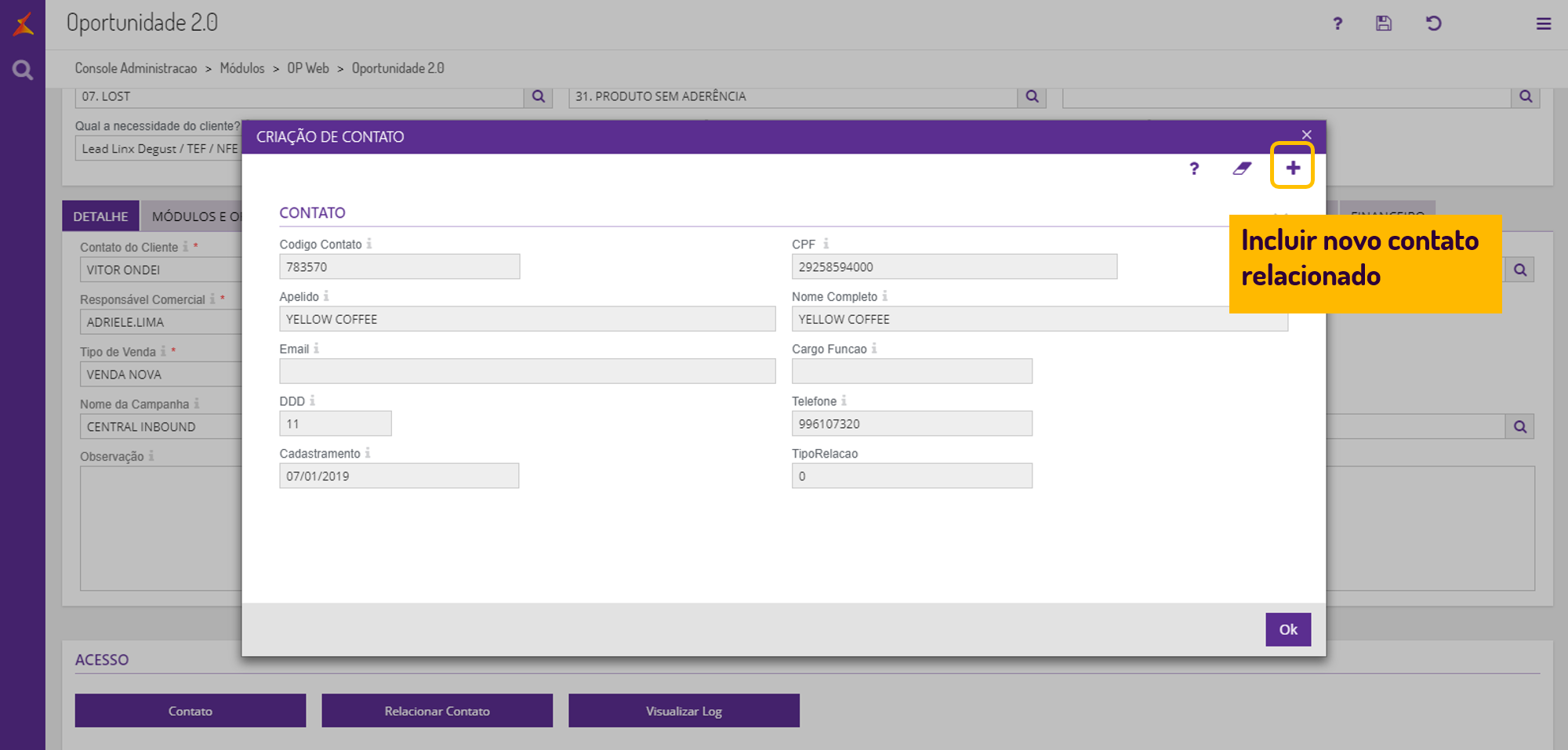Viewport: 1568px width, 750px height.
Task: Click OP Web breadcrumb link
Action: (x=308, y=68)
